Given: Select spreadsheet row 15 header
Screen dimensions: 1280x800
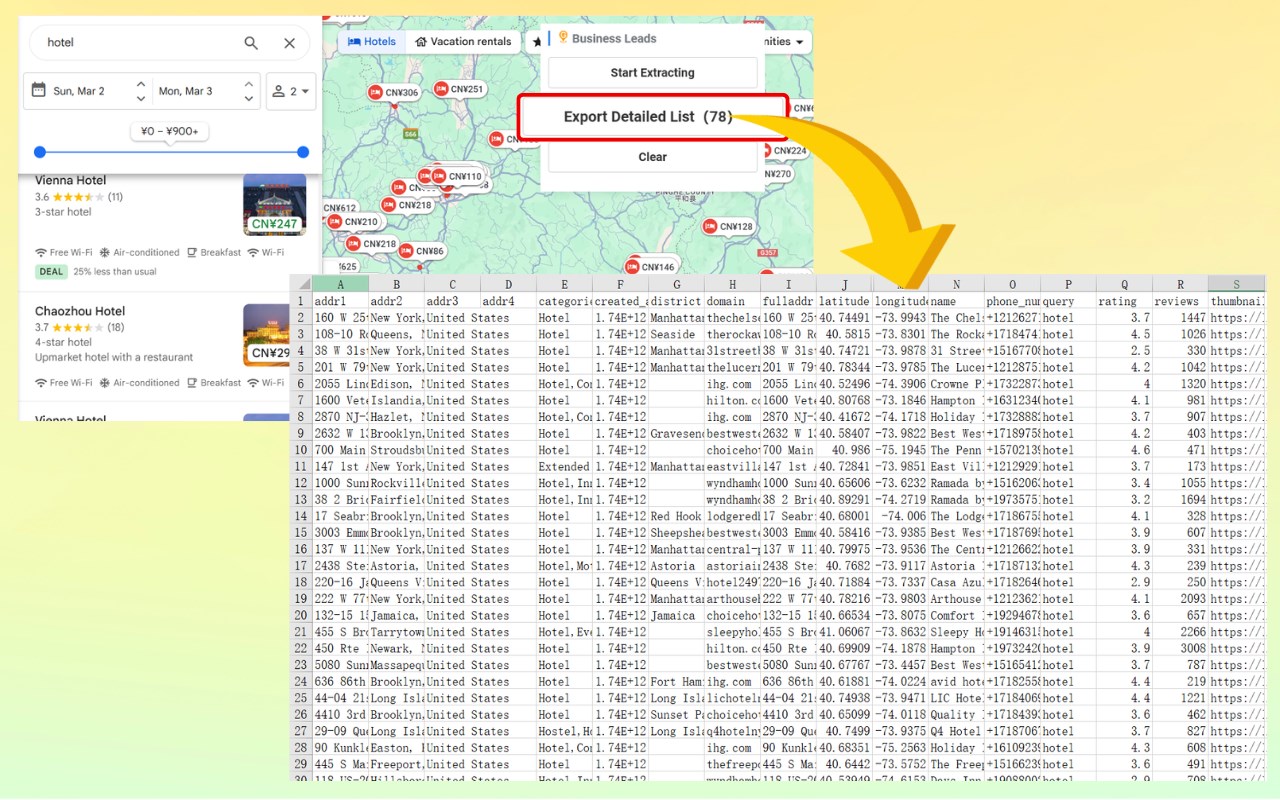Looking at the screenshot, I should [301, 533].
